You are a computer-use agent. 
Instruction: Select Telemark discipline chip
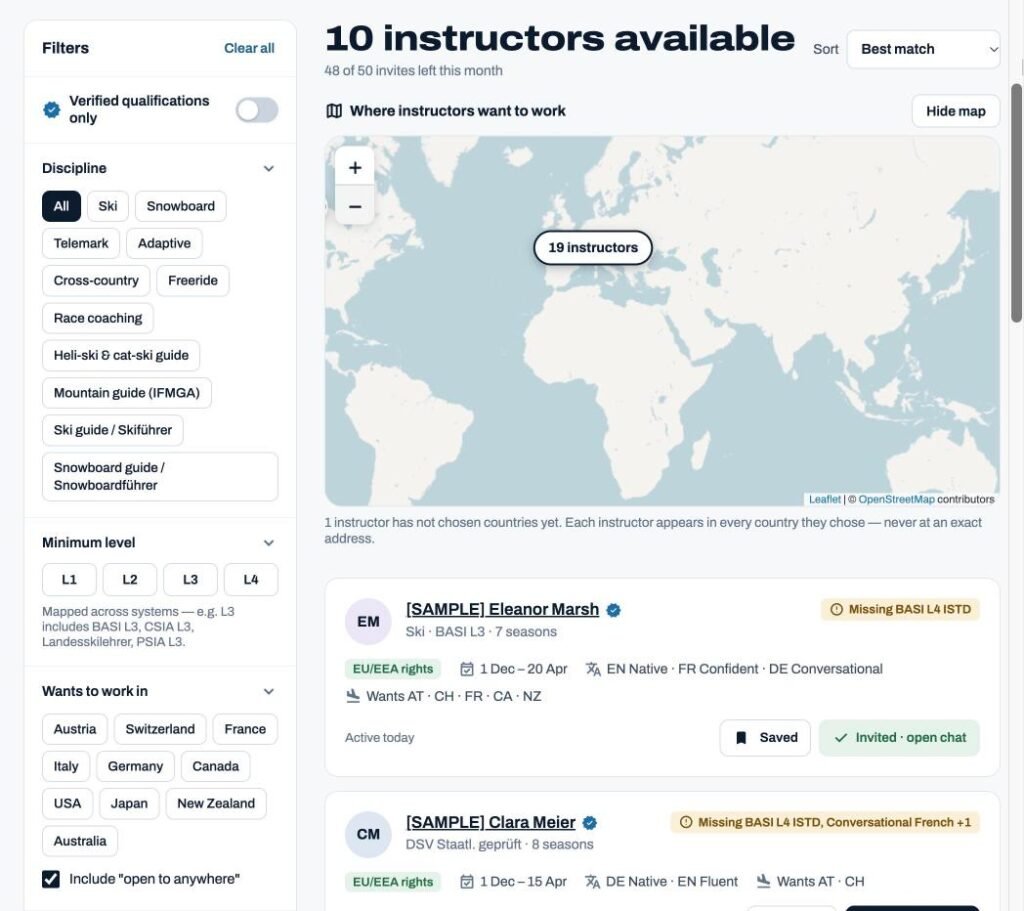coord(81,244)
